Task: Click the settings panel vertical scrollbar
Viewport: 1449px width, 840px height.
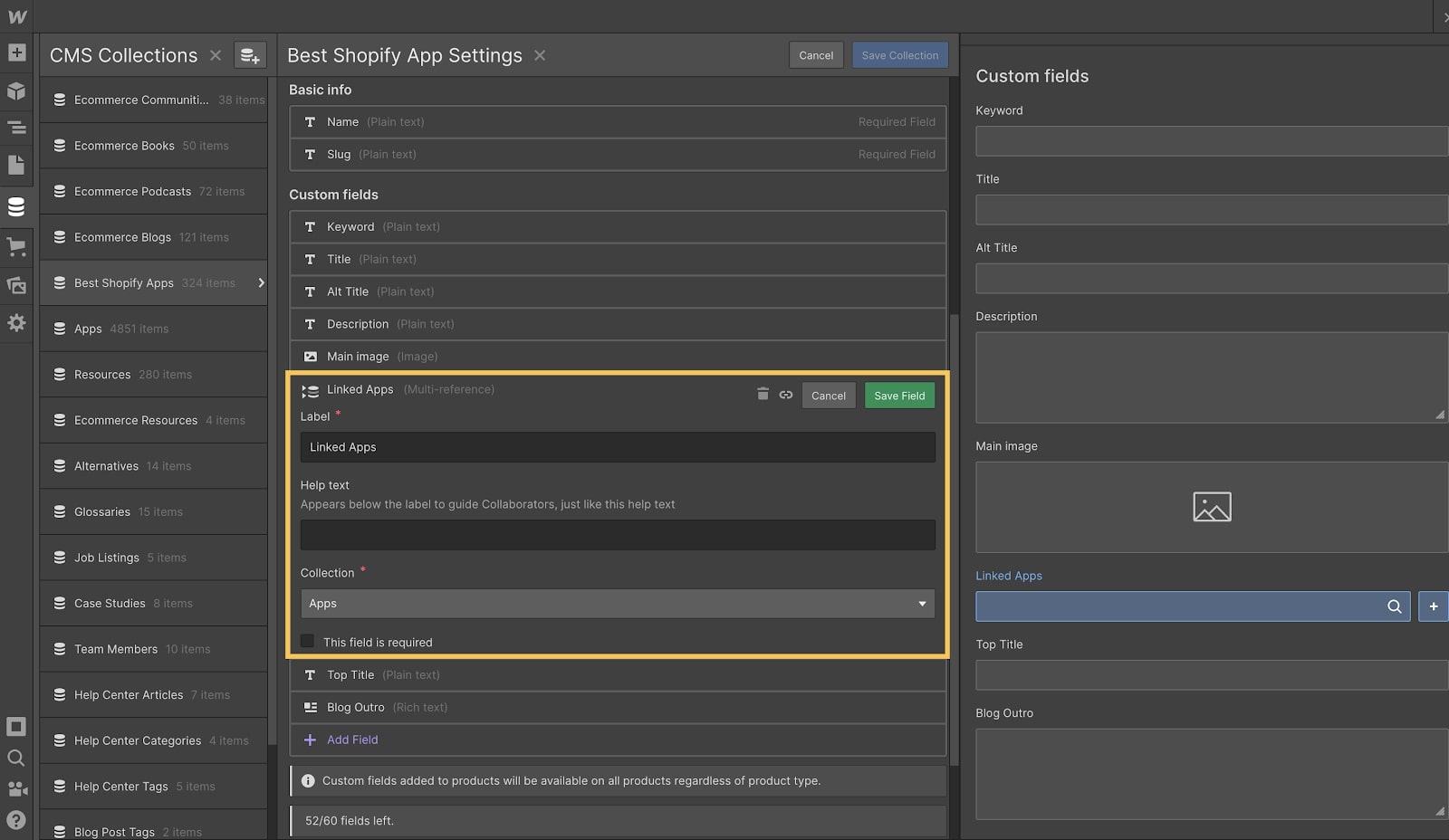Action: coord(954,539)
